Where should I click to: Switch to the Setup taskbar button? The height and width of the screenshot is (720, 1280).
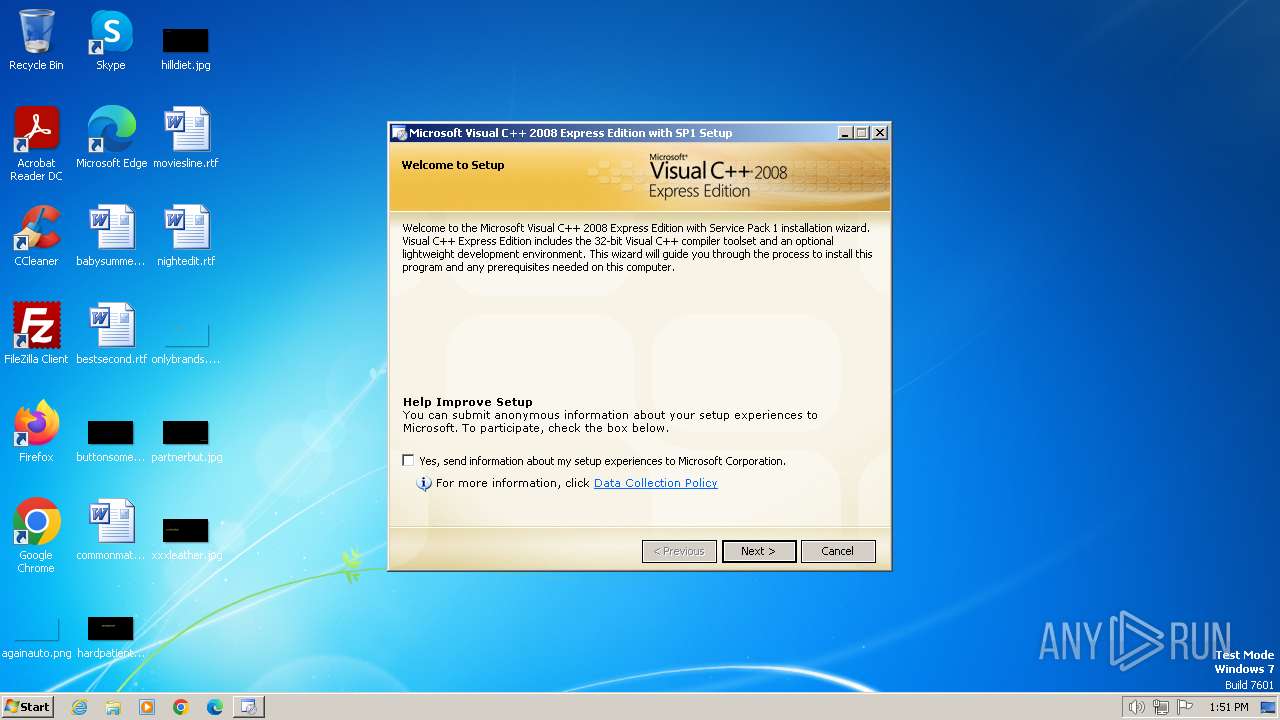coord(248,707)
